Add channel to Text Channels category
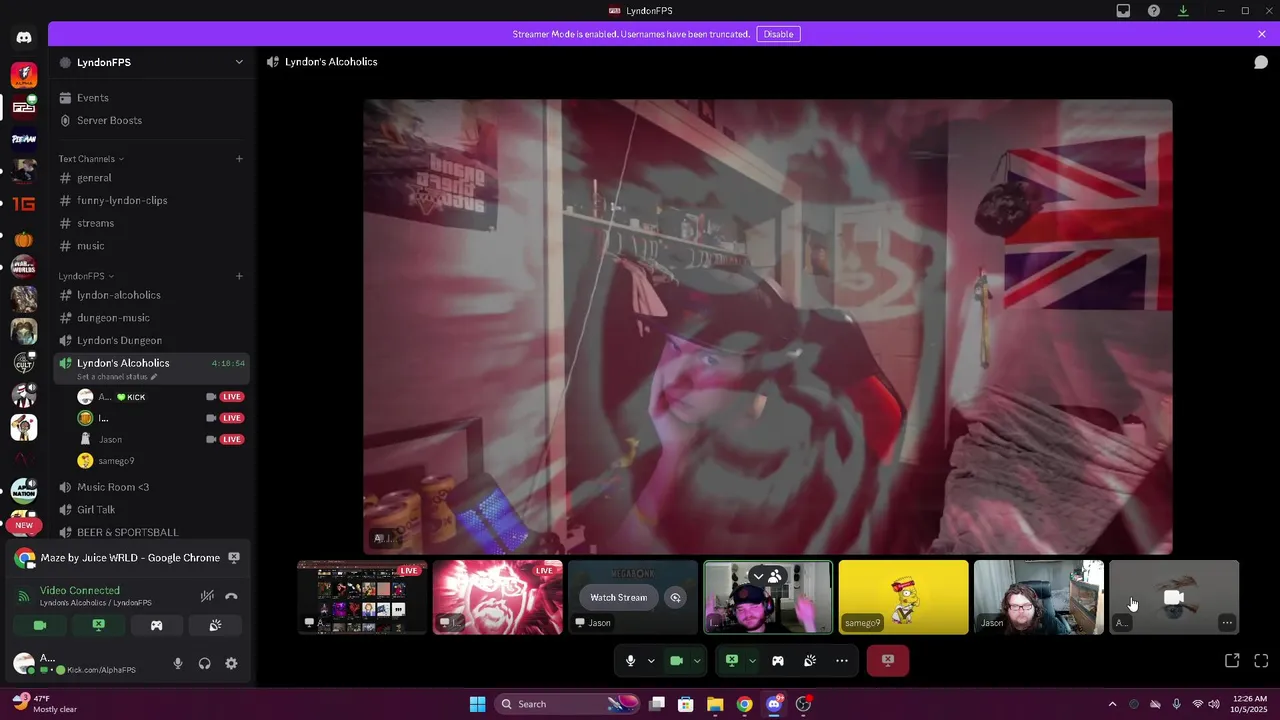This screenshot has height=720, width=1280. click(x=239, y=159)
